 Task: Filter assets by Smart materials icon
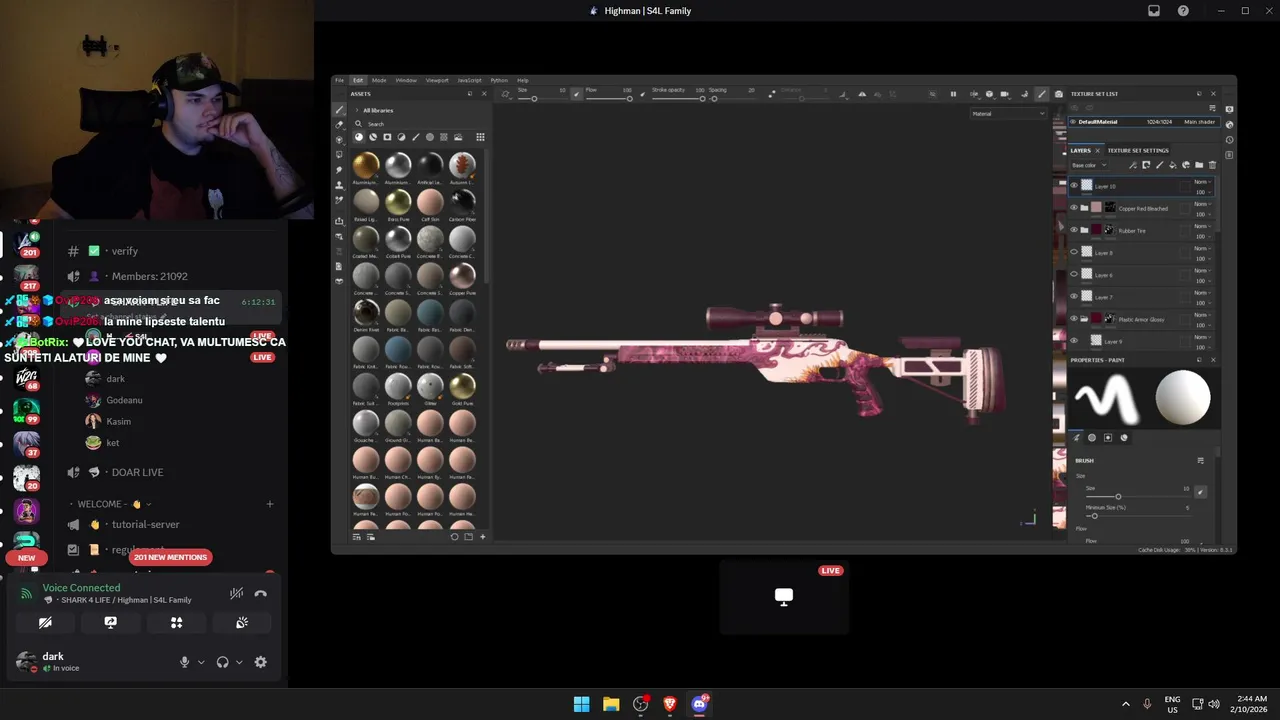click(x=373, y=137)
